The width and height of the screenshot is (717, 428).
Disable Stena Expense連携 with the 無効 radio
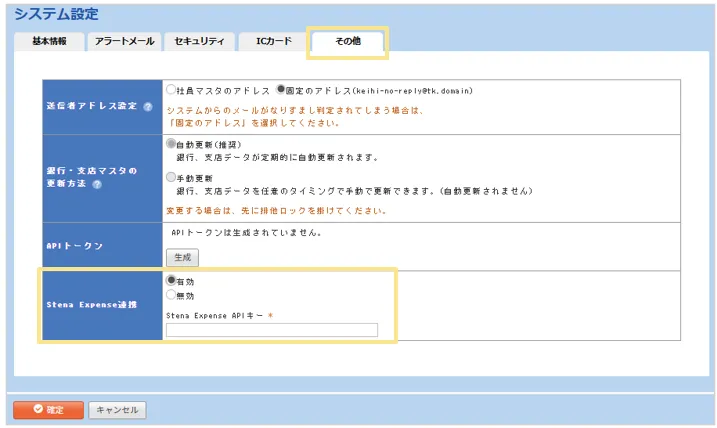coord(172,295)
